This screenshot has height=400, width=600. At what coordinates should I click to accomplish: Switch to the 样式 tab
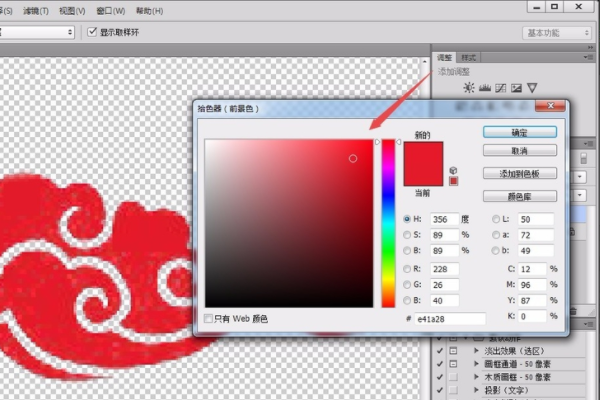point(469,58)
